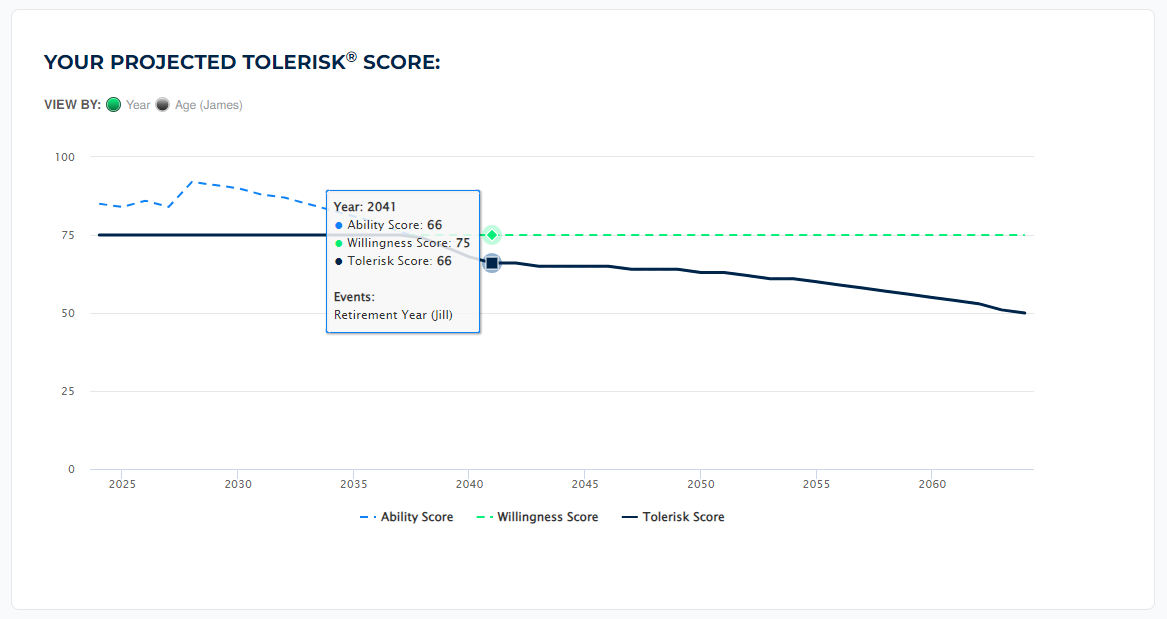1167x619 pixels.
Task: Click green Willingness Score bullet in tooltip
Action: click(339, 244)
